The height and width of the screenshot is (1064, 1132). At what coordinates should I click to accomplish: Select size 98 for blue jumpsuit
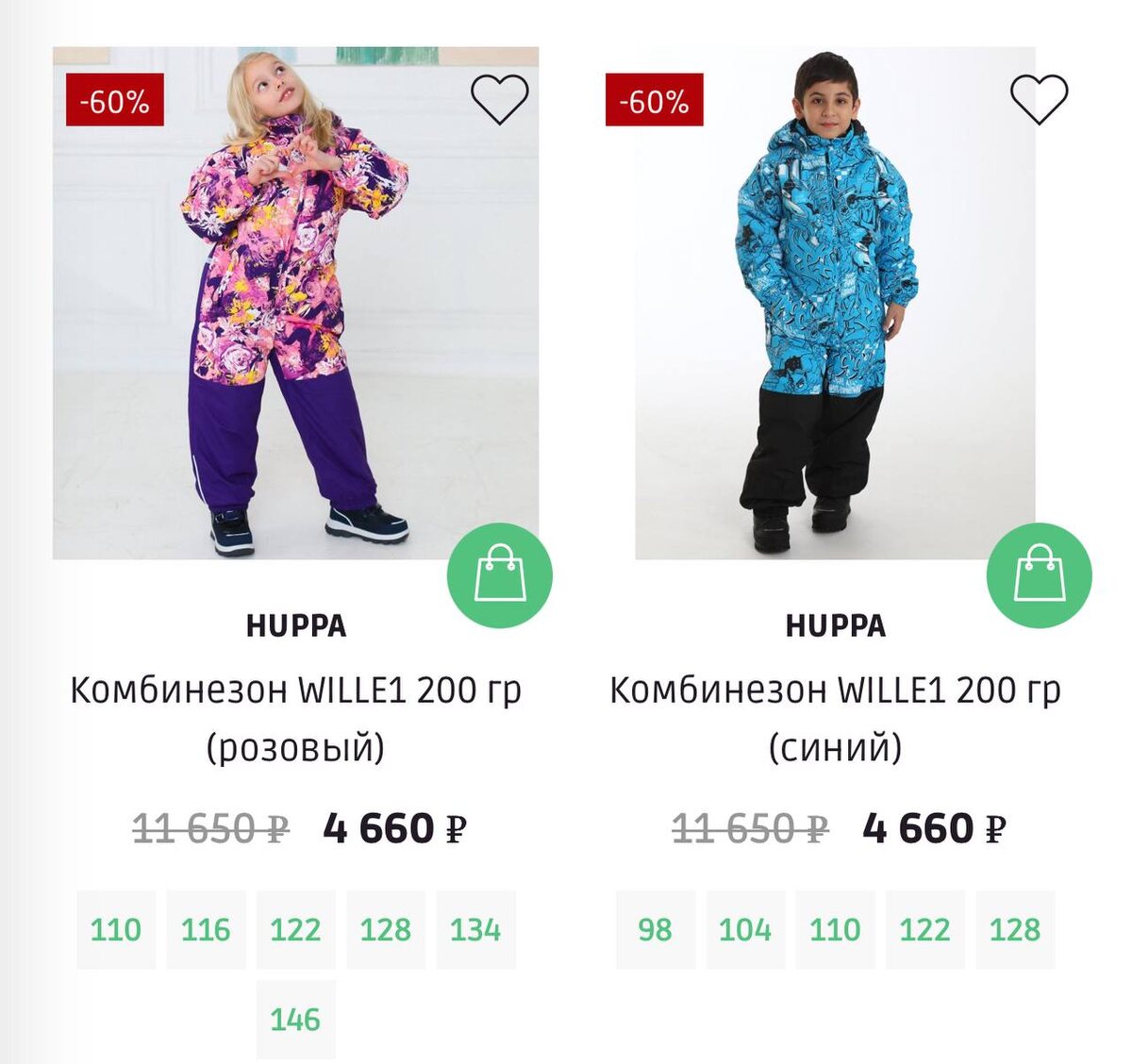(655, 929)
